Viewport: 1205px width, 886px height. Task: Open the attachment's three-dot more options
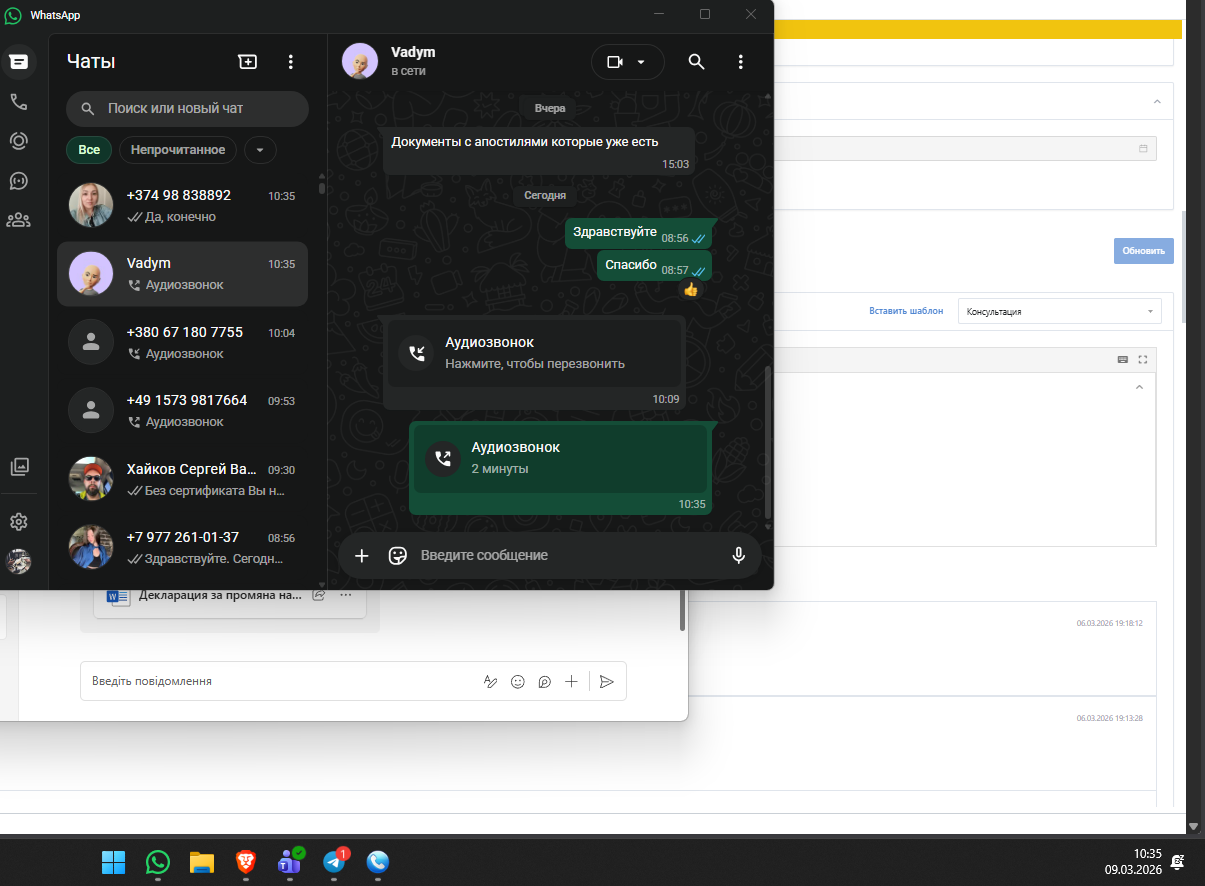(x=346, y=595)
